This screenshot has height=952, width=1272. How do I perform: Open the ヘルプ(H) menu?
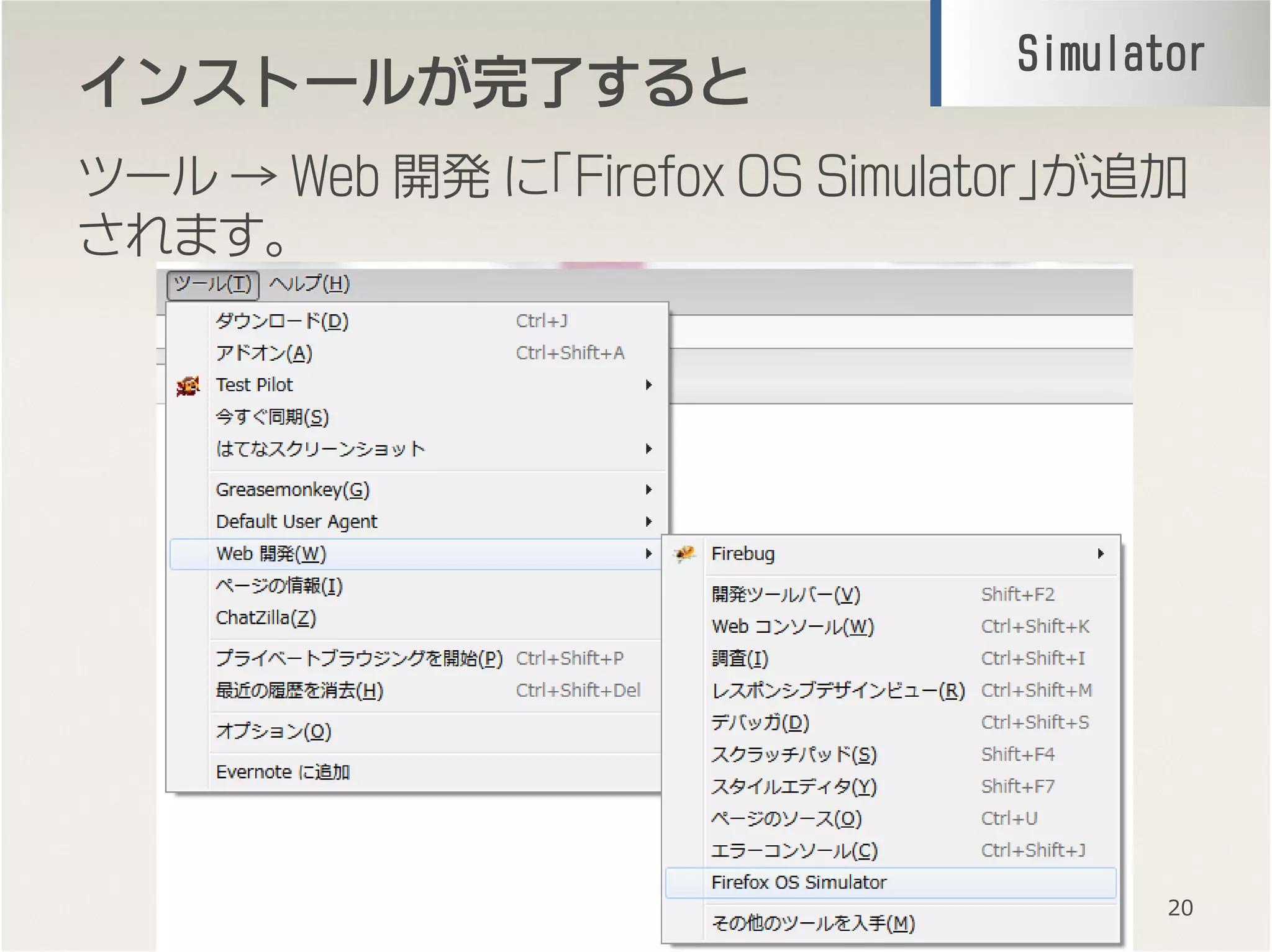click(x=309, y=284)
